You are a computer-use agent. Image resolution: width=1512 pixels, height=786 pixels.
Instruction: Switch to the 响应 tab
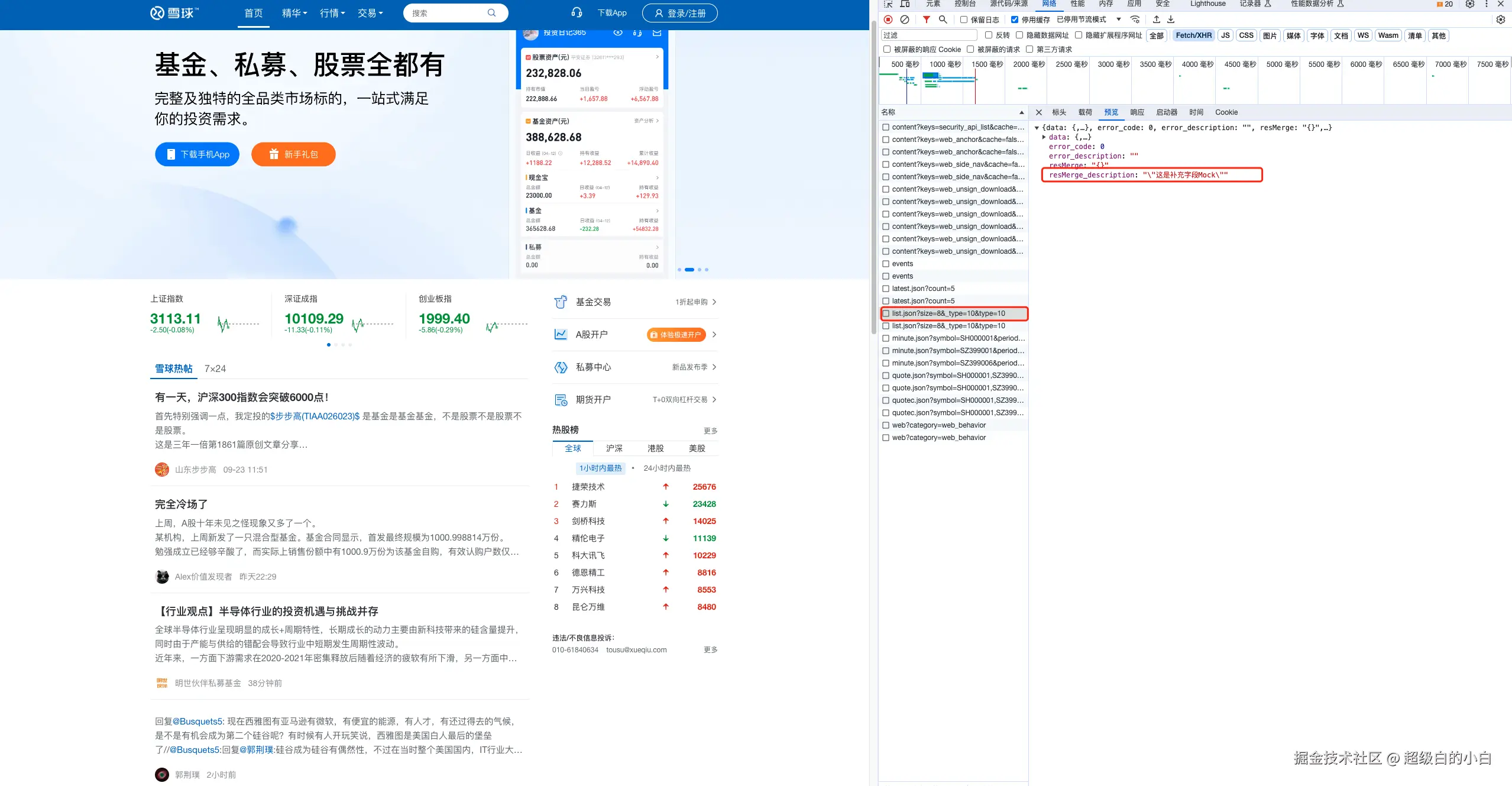pyautogui.click(x=1137, y=112)
